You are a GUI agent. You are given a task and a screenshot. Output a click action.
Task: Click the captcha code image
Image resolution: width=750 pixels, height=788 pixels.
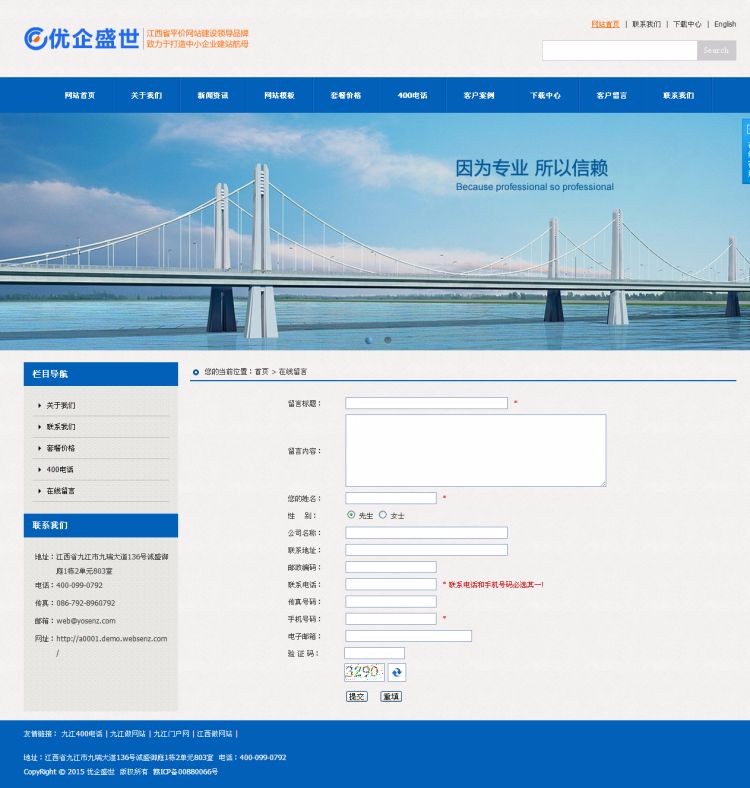point(364,672)
